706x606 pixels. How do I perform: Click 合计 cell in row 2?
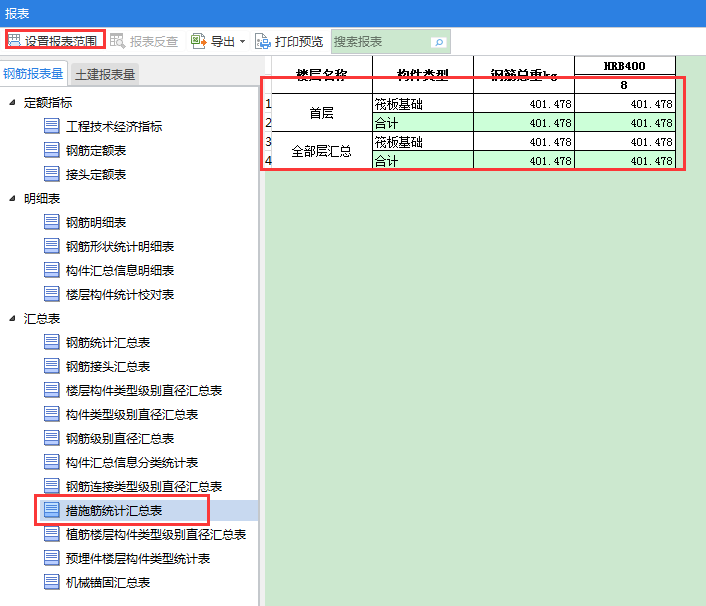(x=423, y=122)
